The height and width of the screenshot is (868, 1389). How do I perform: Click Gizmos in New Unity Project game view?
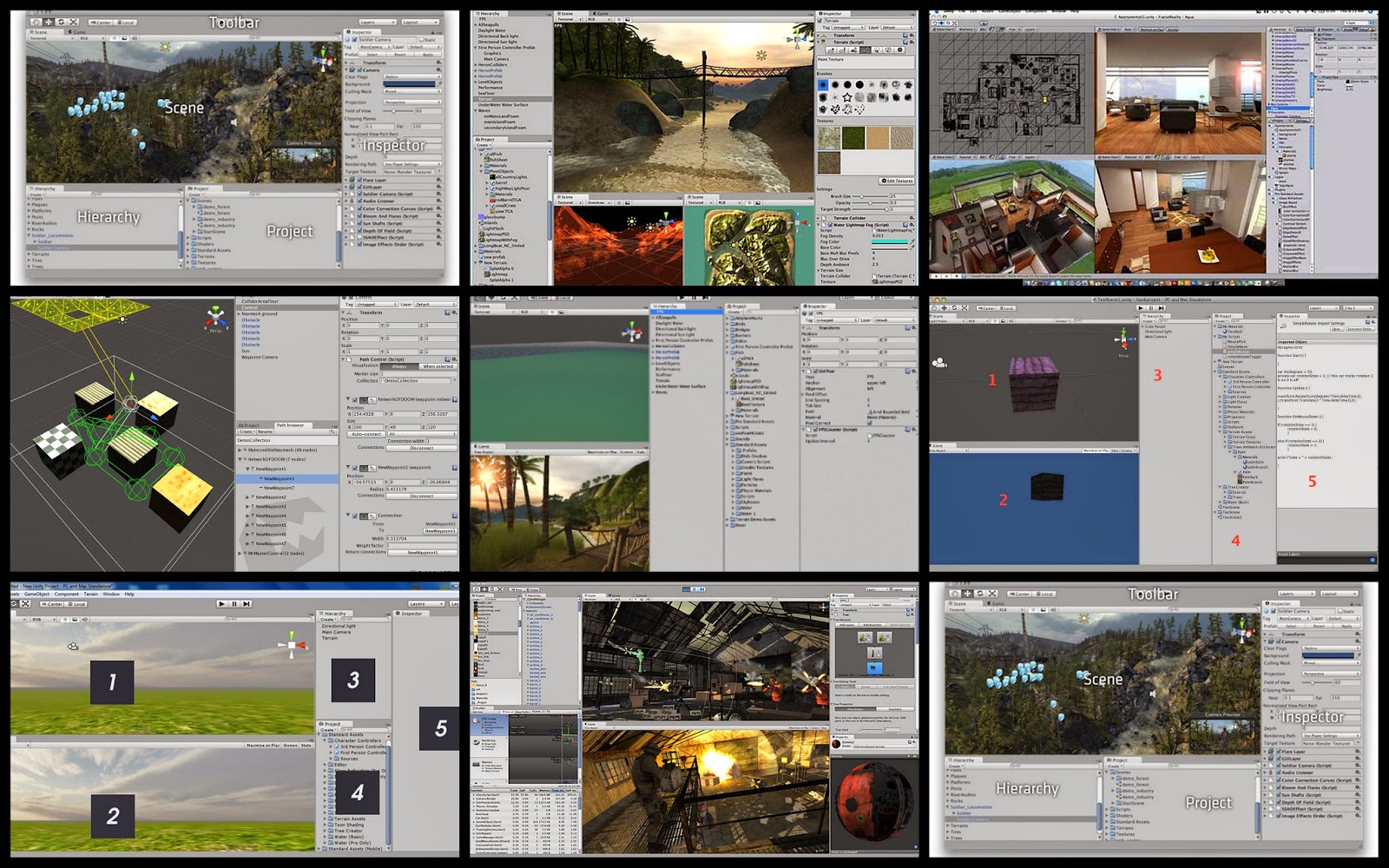(290, 746)
